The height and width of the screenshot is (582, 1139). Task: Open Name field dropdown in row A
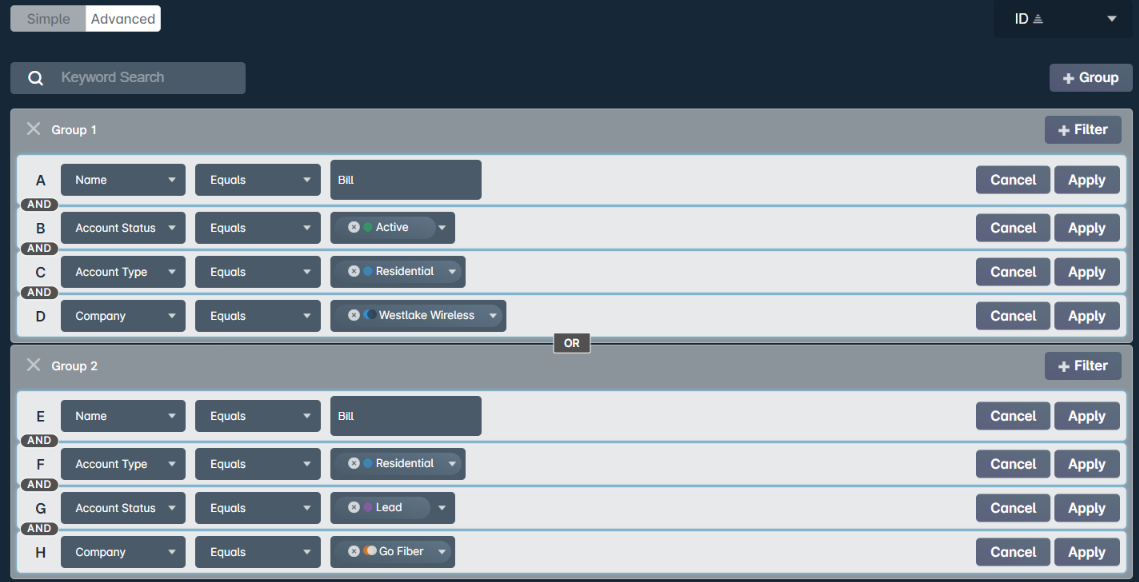(123, 180)
